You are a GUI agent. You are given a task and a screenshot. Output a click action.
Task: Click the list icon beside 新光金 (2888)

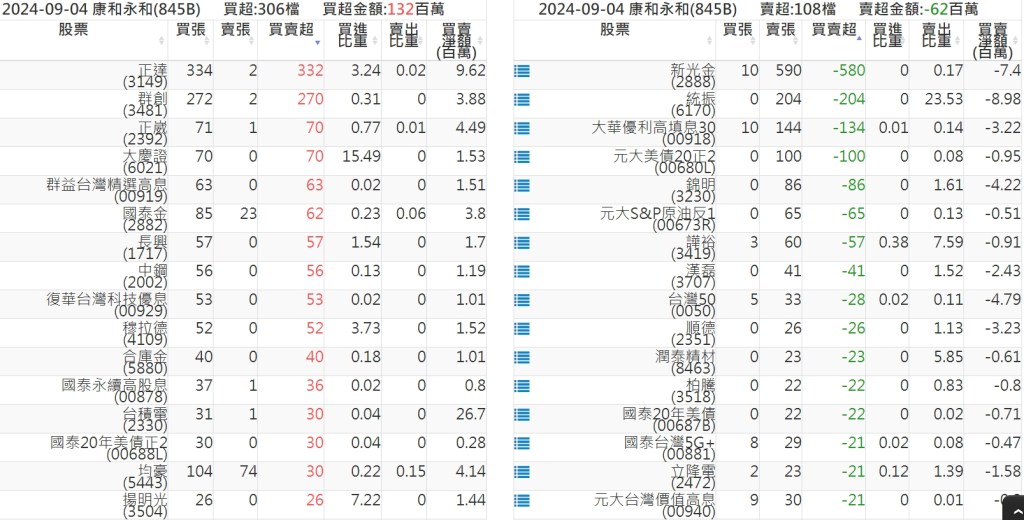pos(521,71)
